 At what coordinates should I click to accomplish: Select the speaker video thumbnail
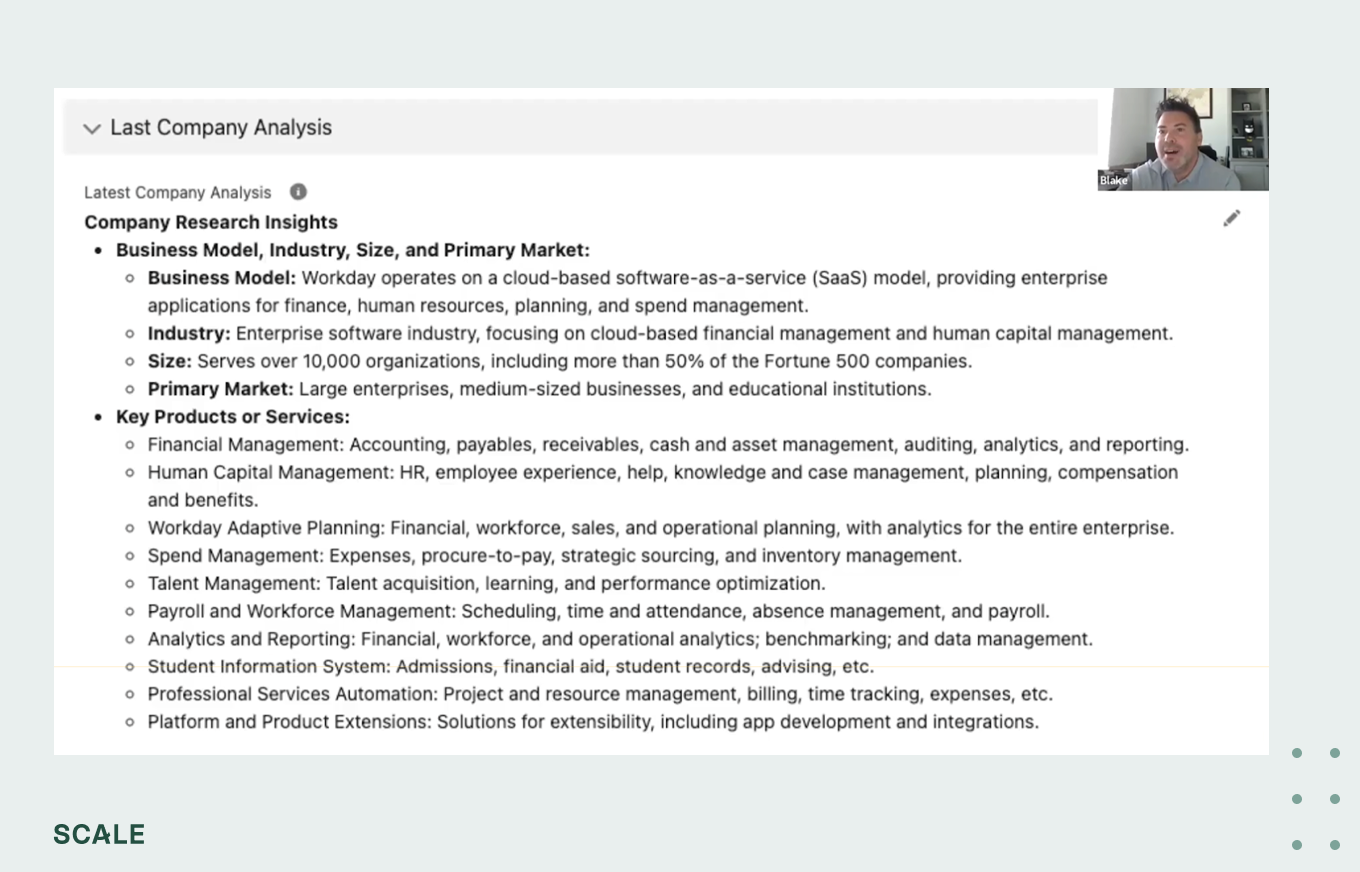[1184, 139]
